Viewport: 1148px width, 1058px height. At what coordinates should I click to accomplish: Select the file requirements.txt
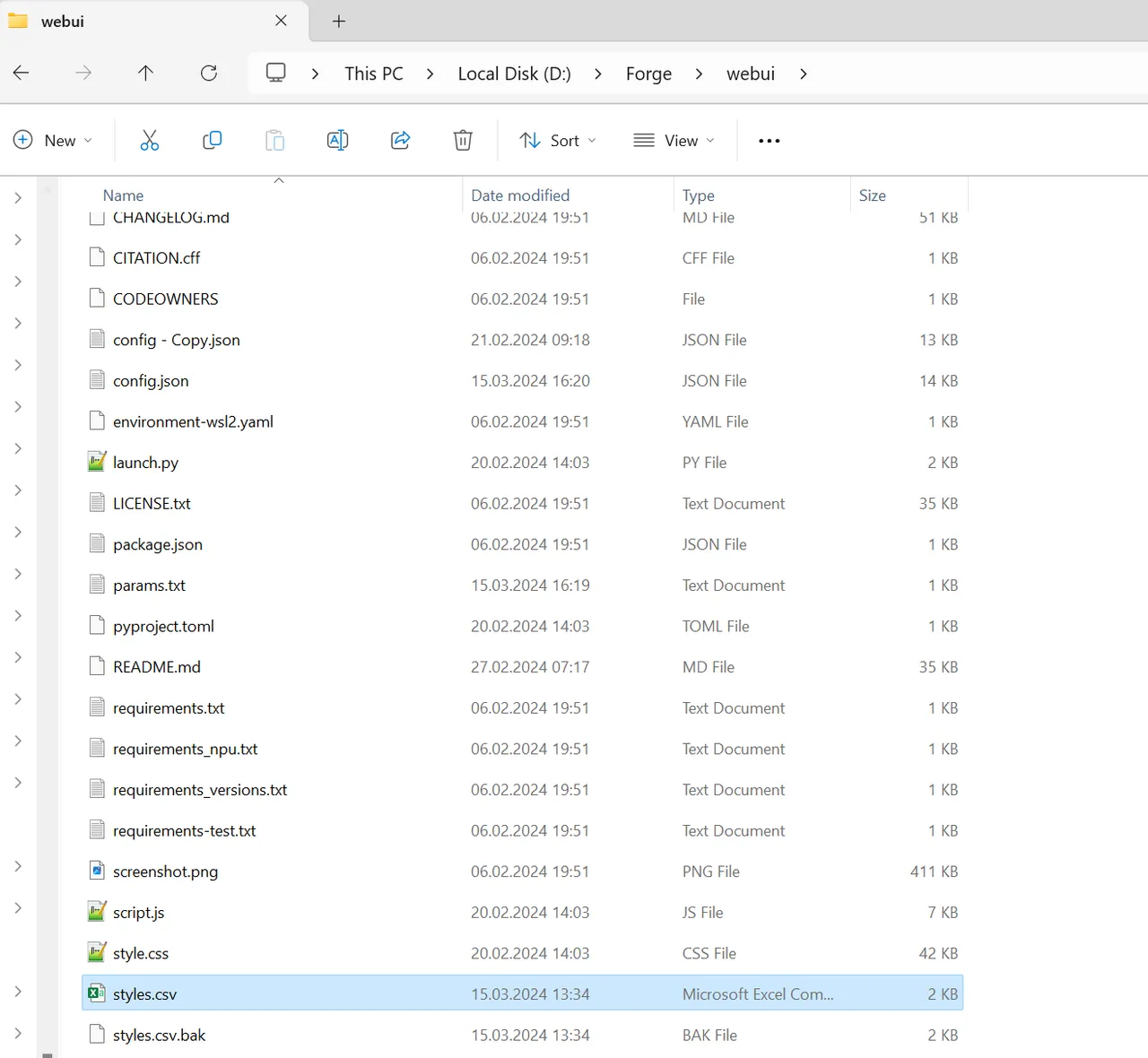coord(169,708)
